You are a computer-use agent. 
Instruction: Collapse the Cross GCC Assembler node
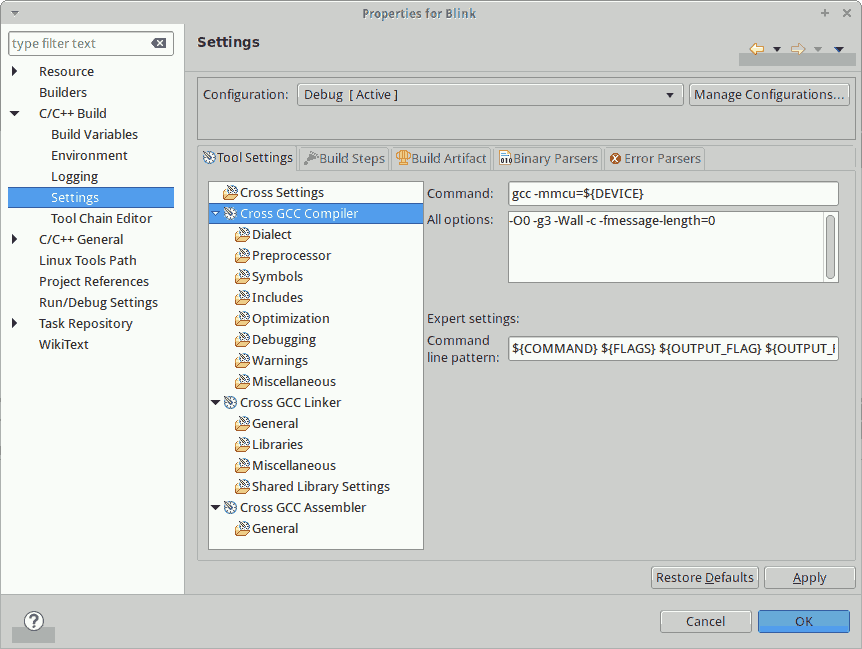point(215,508)
